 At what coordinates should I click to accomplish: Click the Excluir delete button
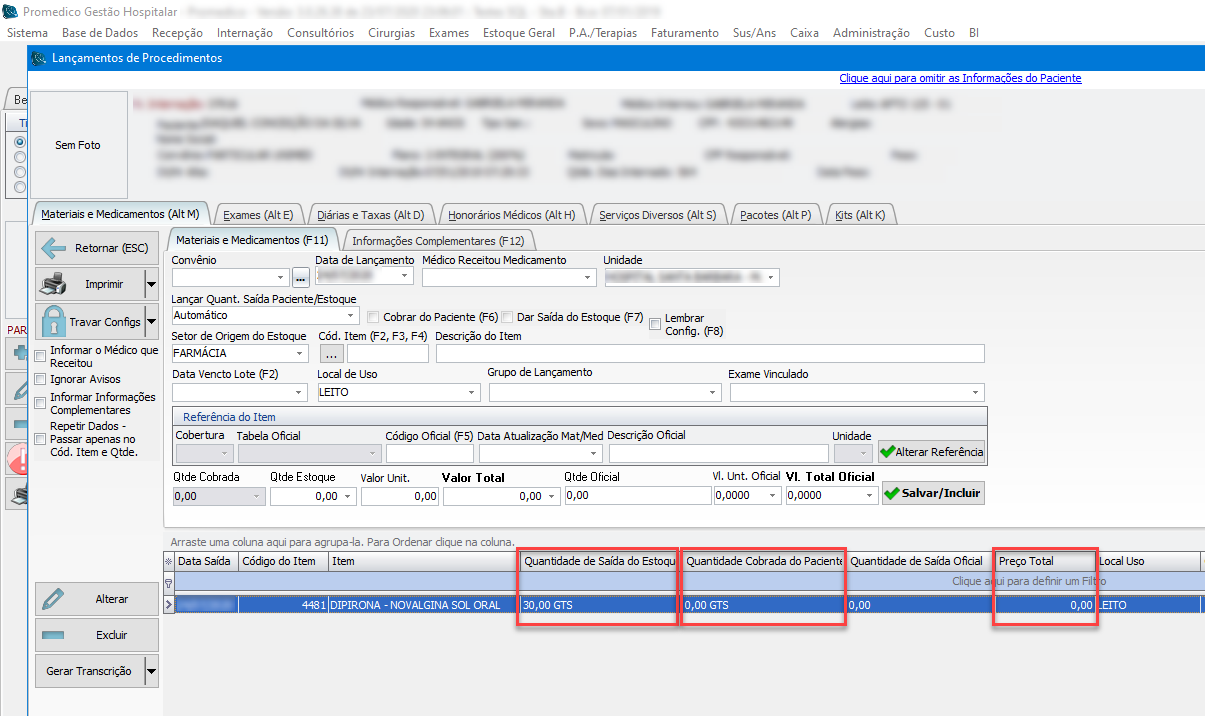(96, 635)
